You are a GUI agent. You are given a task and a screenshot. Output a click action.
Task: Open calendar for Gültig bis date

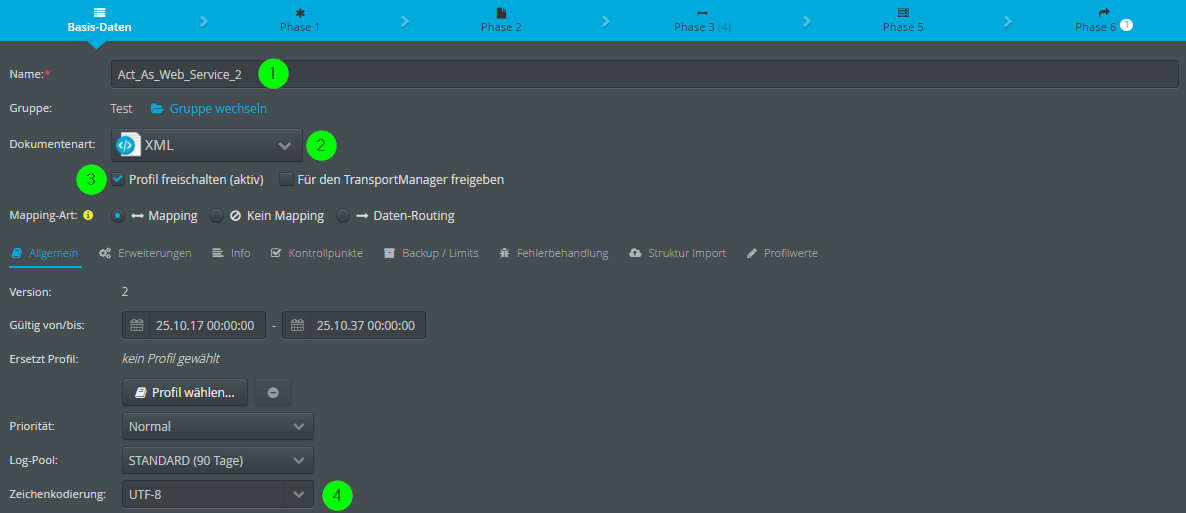pos(297,325)
